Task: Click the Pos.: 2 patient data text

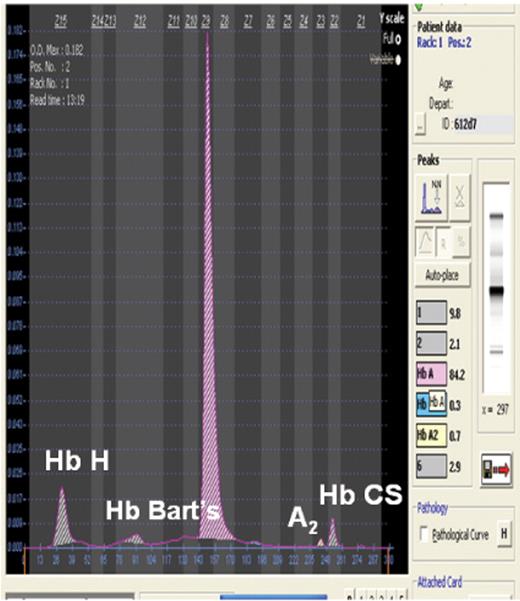Action: (459, 42)
